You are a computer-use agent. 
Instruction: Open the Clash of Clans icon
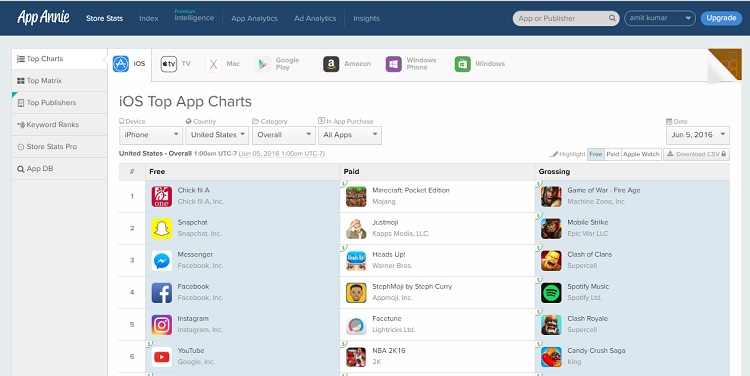tap(551, 261)
